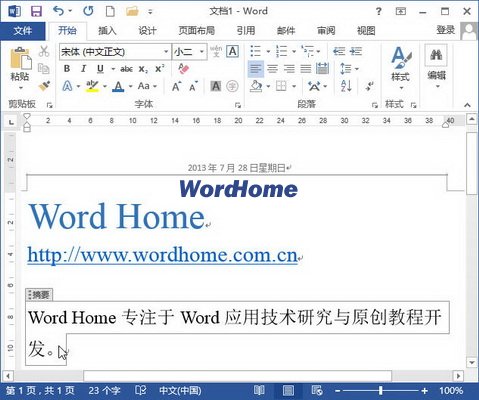Click the Sort A-Z icon

tap(346, 86)
